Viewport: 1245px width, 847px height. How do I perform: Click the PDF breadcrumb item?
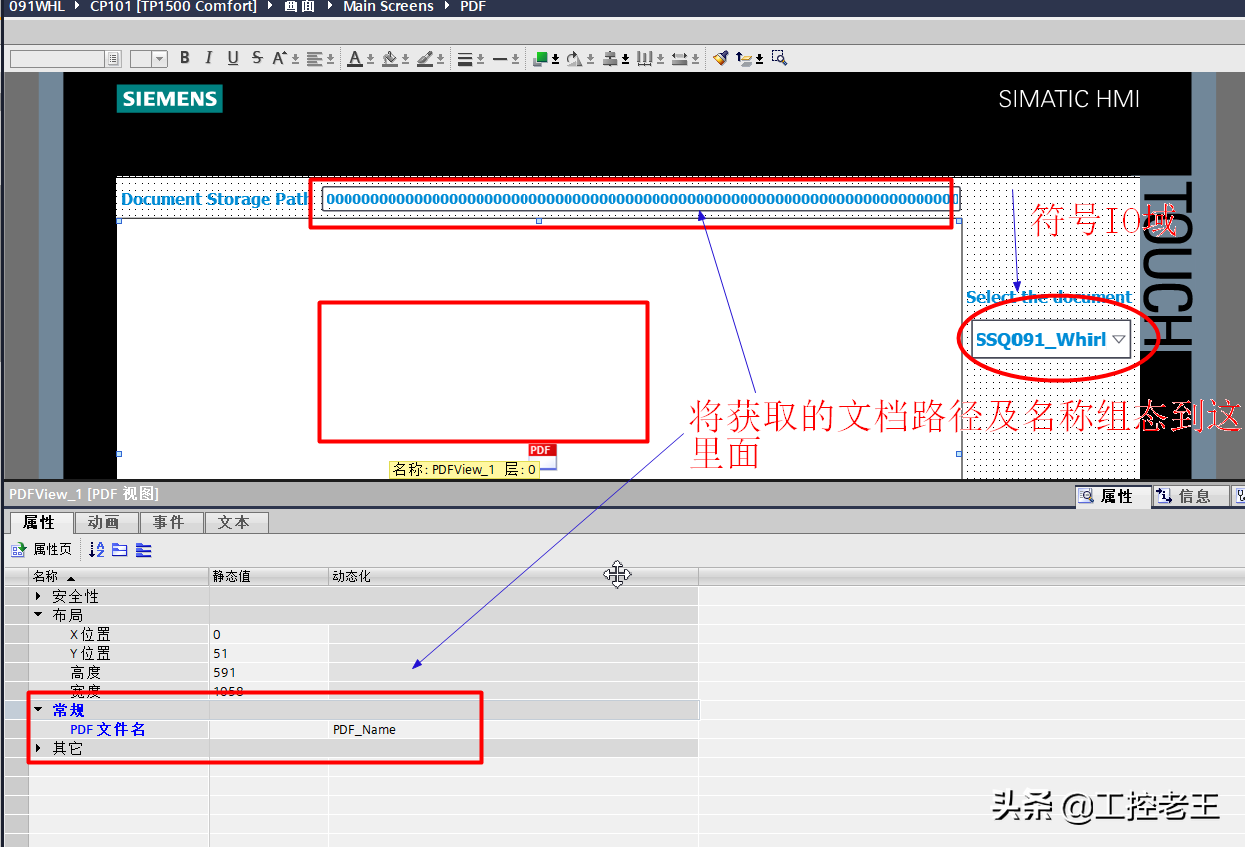(x=473, y=6)
